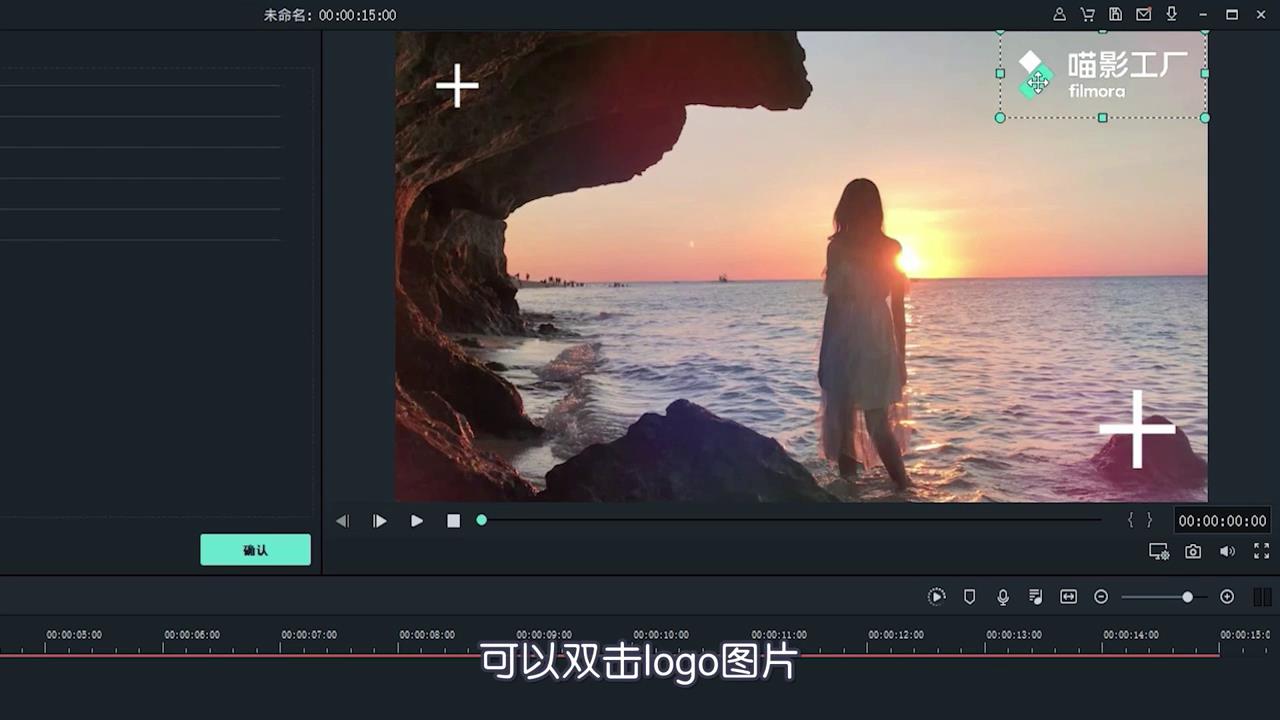The height and width of the screenshot is (720, 1280).
Task: Start voiceover recording with microphone icon
Action: click(x=1003, y=597)
